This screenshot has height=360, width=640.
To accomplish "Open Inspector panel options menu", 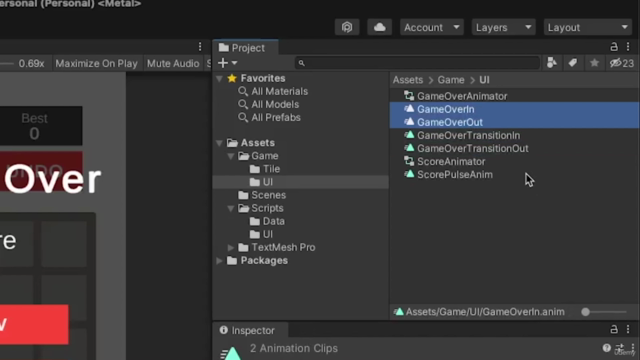I will coord(628,329).
